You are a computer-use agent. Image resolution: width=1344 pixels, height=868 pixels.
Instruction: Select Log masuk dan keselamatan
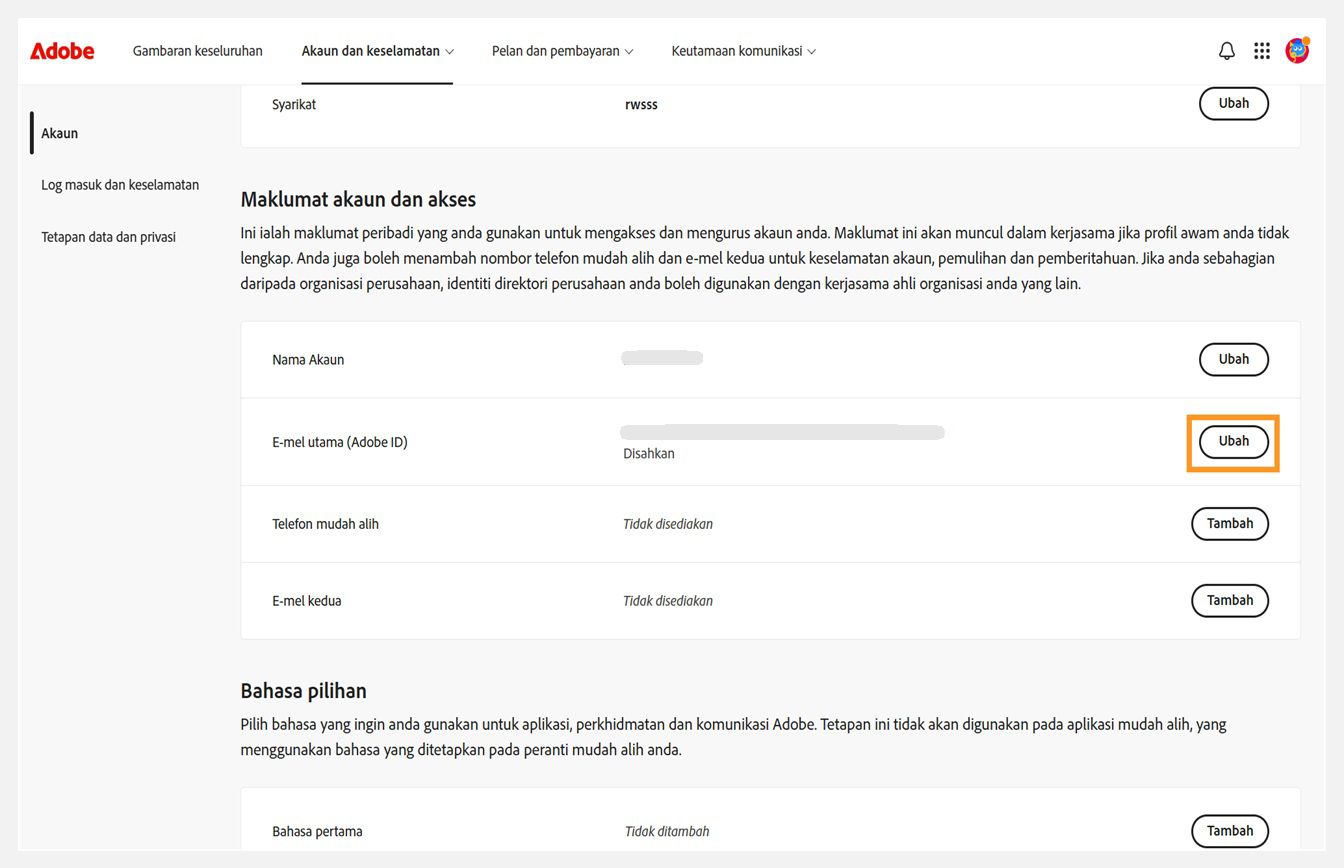click(x=119, y=184)
